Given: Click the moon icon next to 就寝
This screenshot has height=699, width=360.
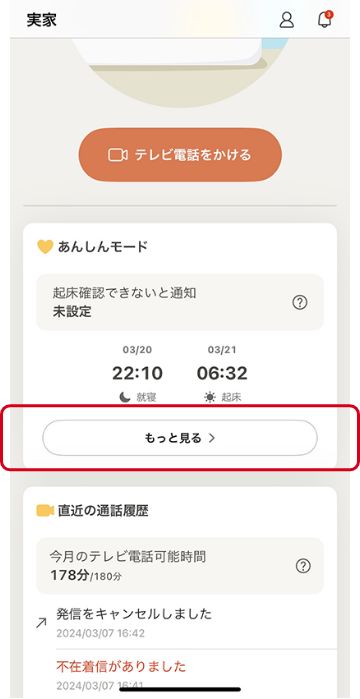Looking at the screenshot, I should pyautogui.click(x=125, y=397).
